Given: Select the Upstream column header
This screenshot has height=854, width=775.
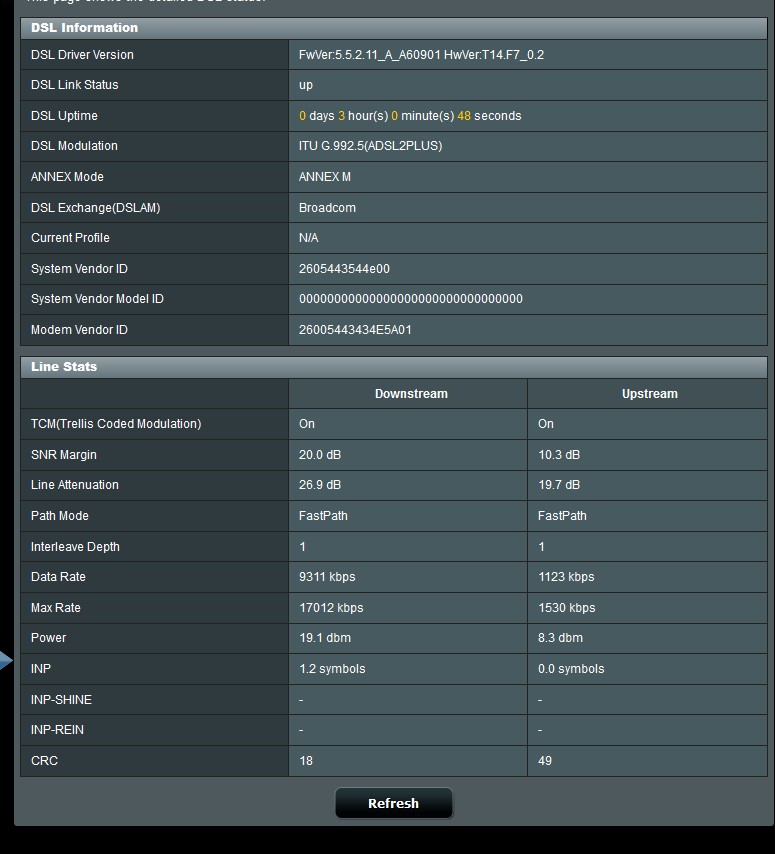Looking at the screenshot, I should tap(649, 394).
